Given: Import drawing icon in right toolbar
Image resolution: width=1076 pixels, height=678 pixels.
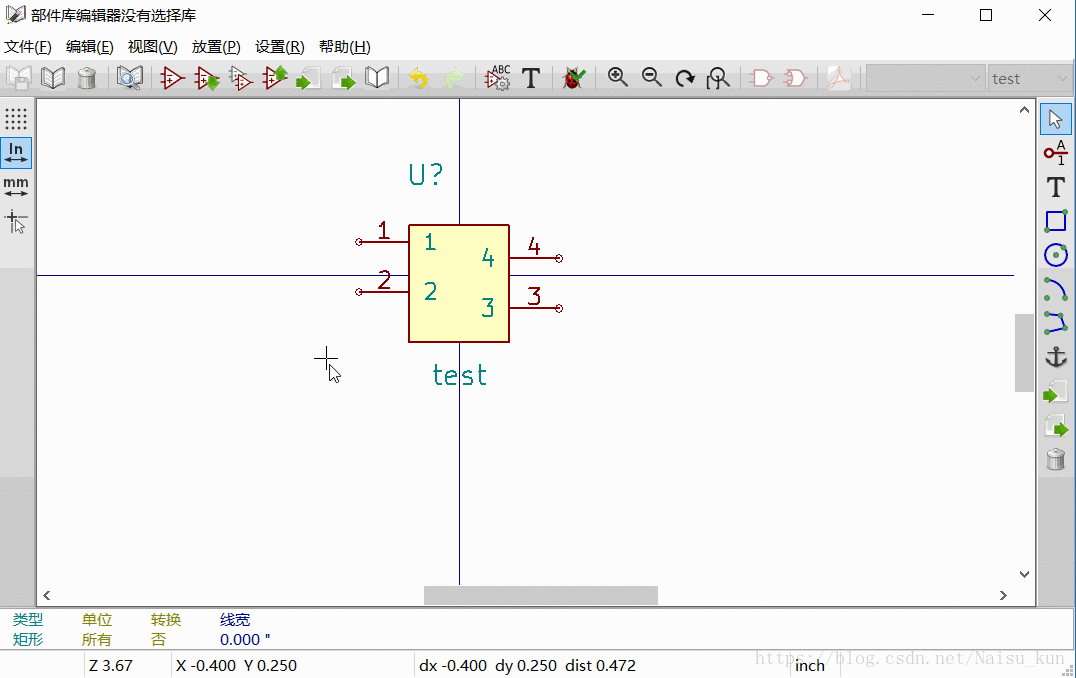Looking at the screenshot, I should coord(1055,391).
